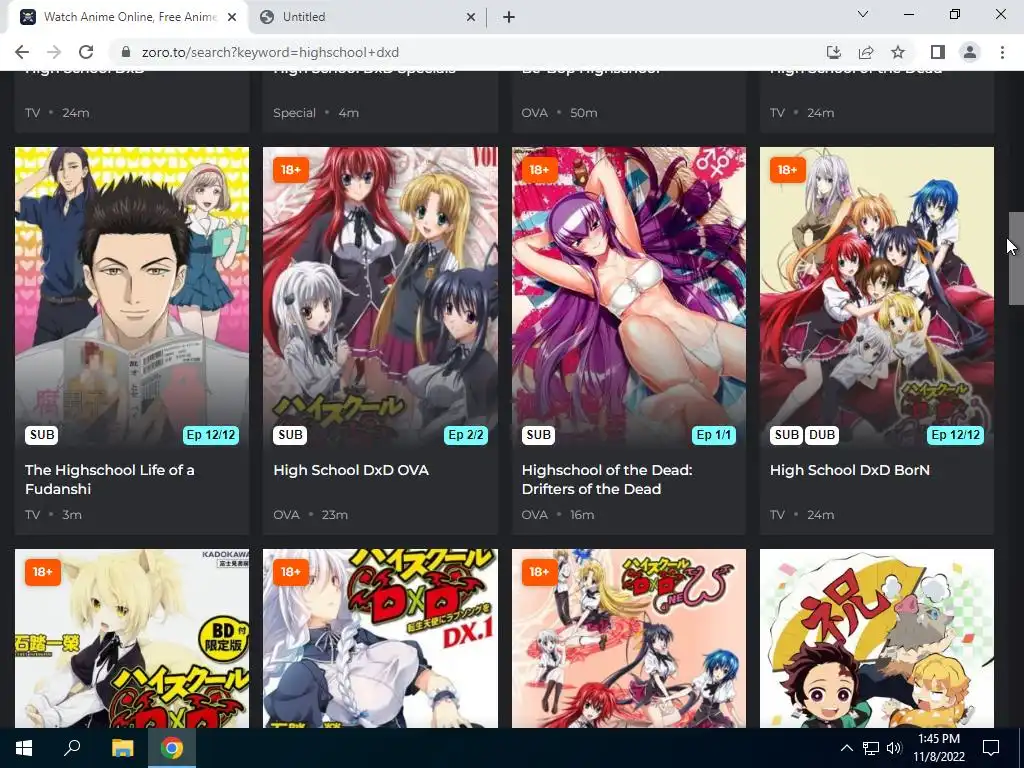1024x768 pixels.
Task: Click 18+ tag on DxD OVA poster
Action: (x=291, y=170)
